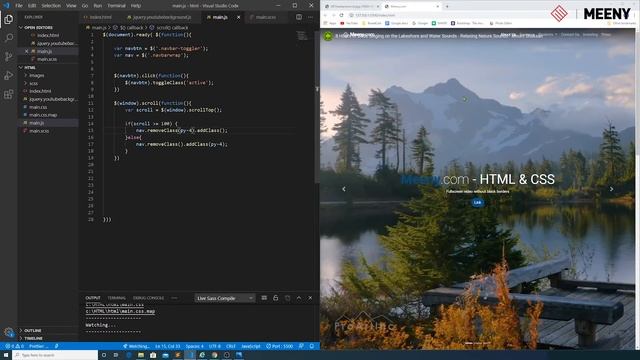Screen dimensions: 640x360
Task: Click the CRLF line ending status item
Action: [x=231, y=346]
